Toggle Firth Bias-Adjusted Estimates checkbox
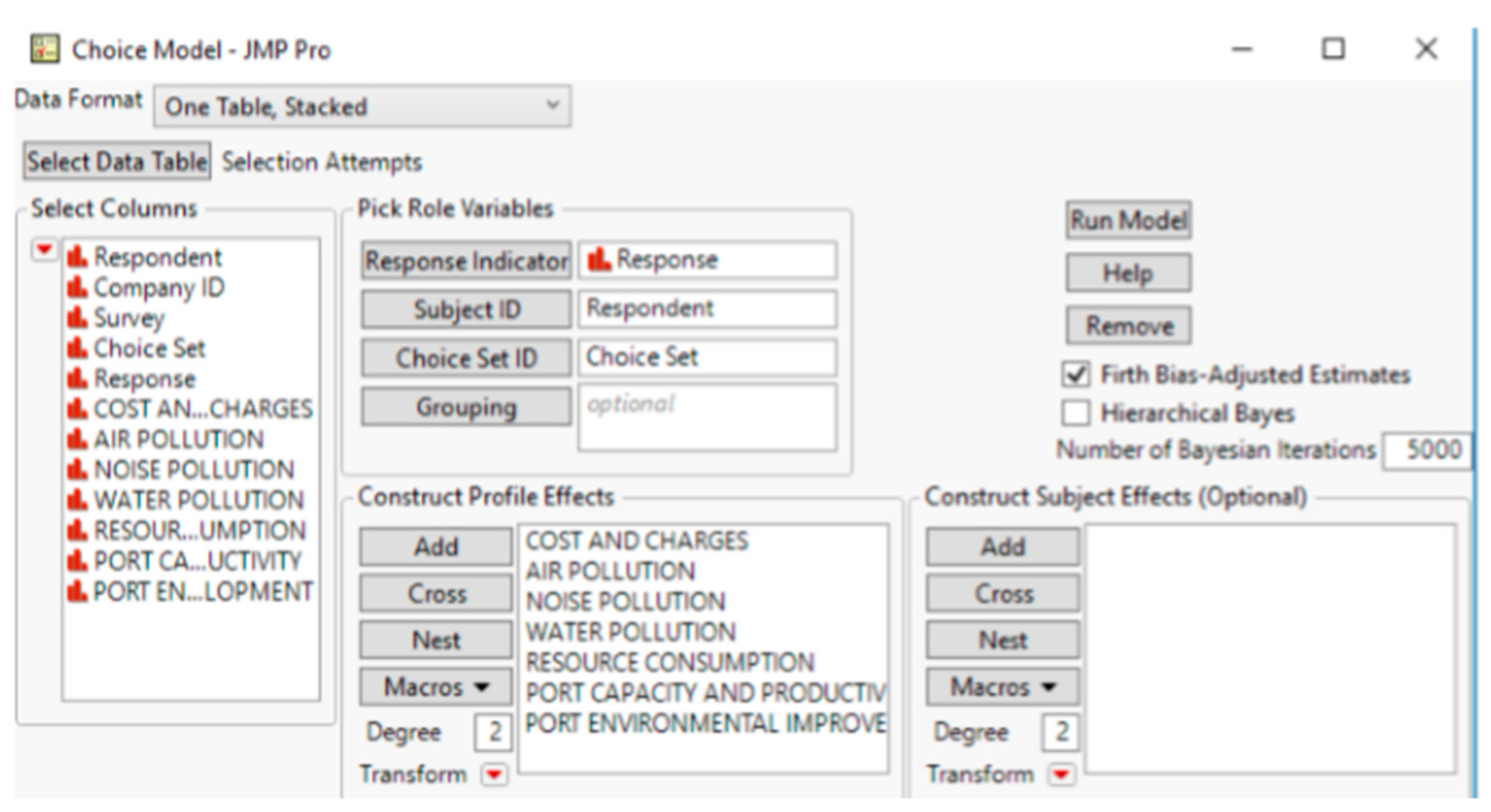The width and height of the screenshot is (1491, 812). click(1075, 375)
